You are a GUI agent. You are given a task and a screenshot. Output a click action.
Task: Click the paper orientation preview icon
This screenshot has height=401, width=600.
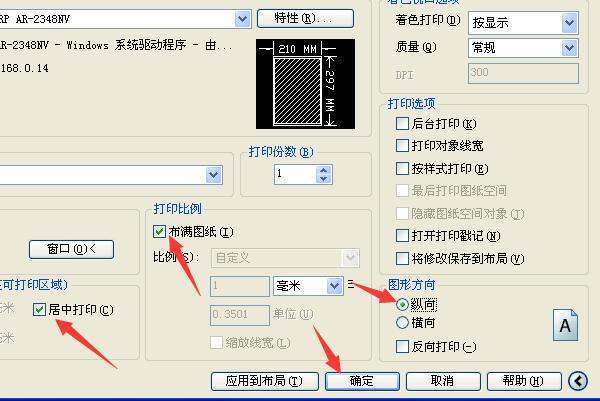coord(566,325)
